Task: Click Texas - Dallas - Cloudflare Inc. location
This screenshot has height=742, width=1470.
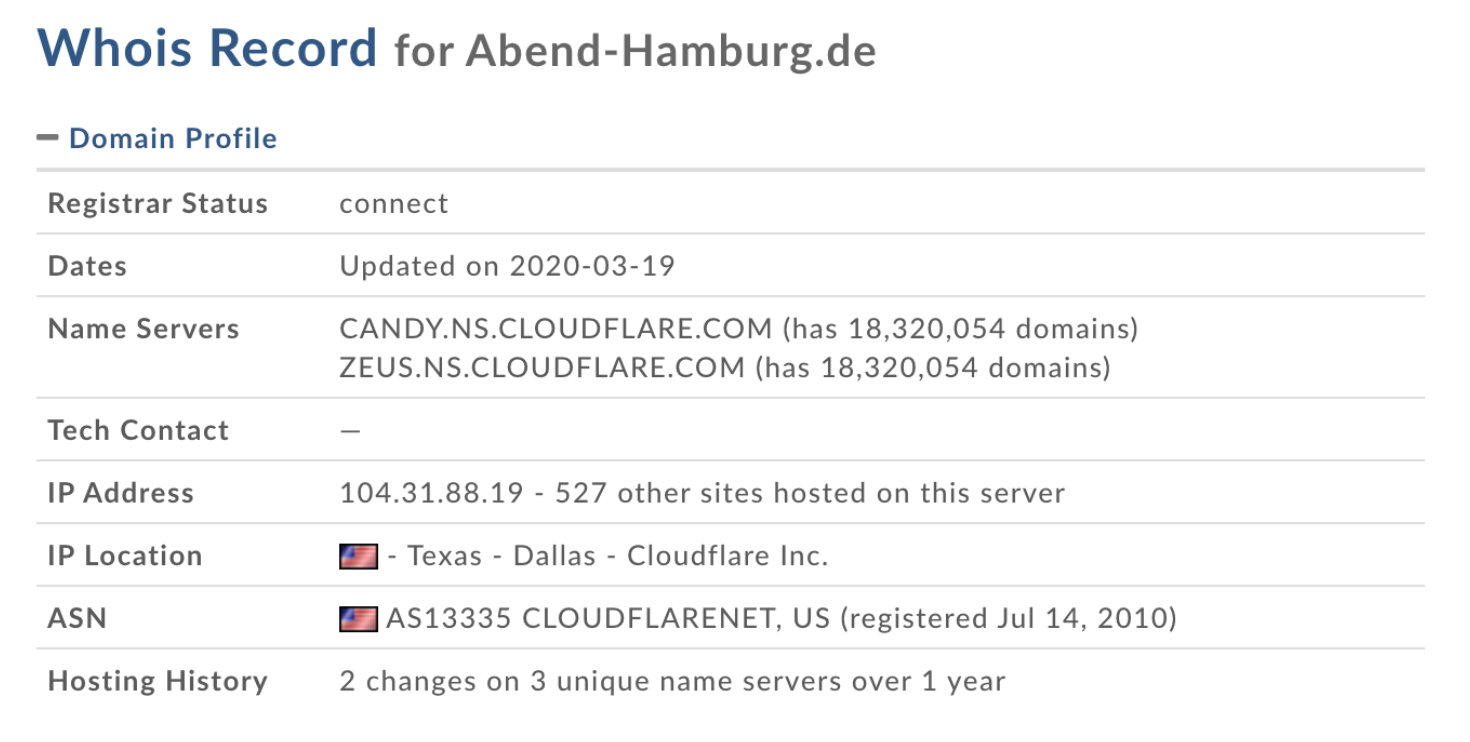Action: tap(618, 556)
